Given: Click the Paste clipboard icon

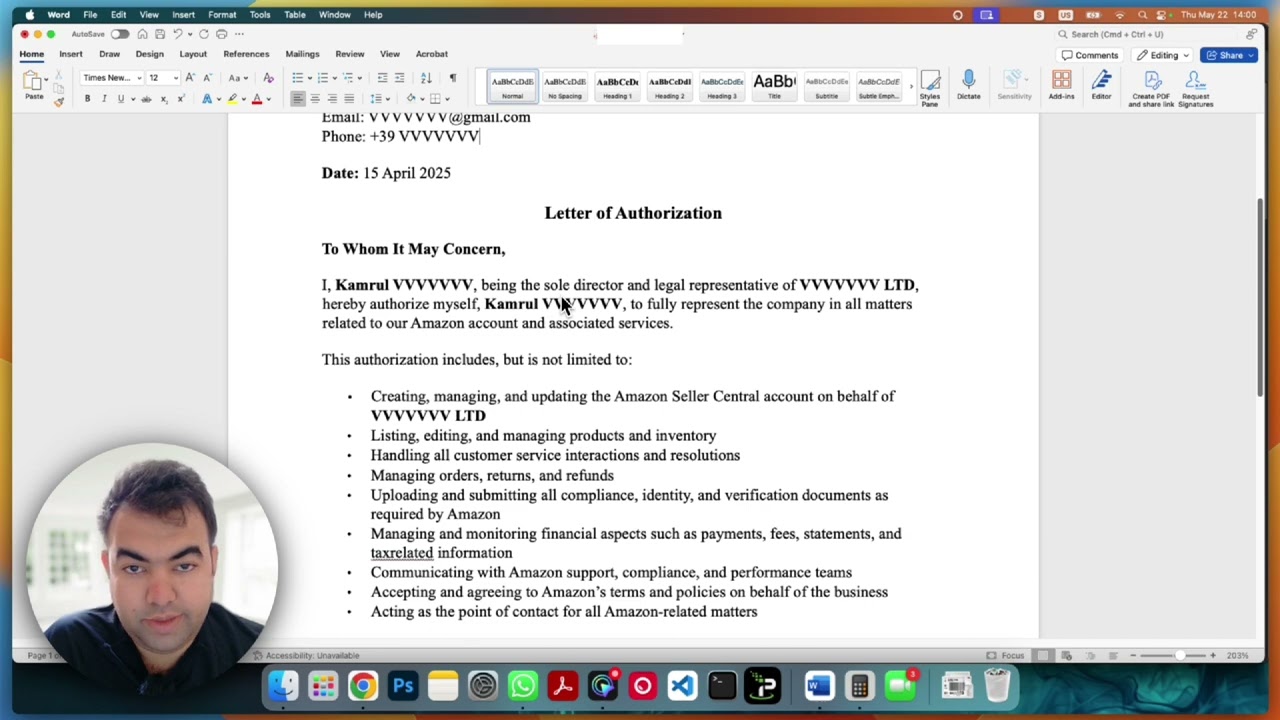Looking at the screenshot, I should click(x=33, y=82).
